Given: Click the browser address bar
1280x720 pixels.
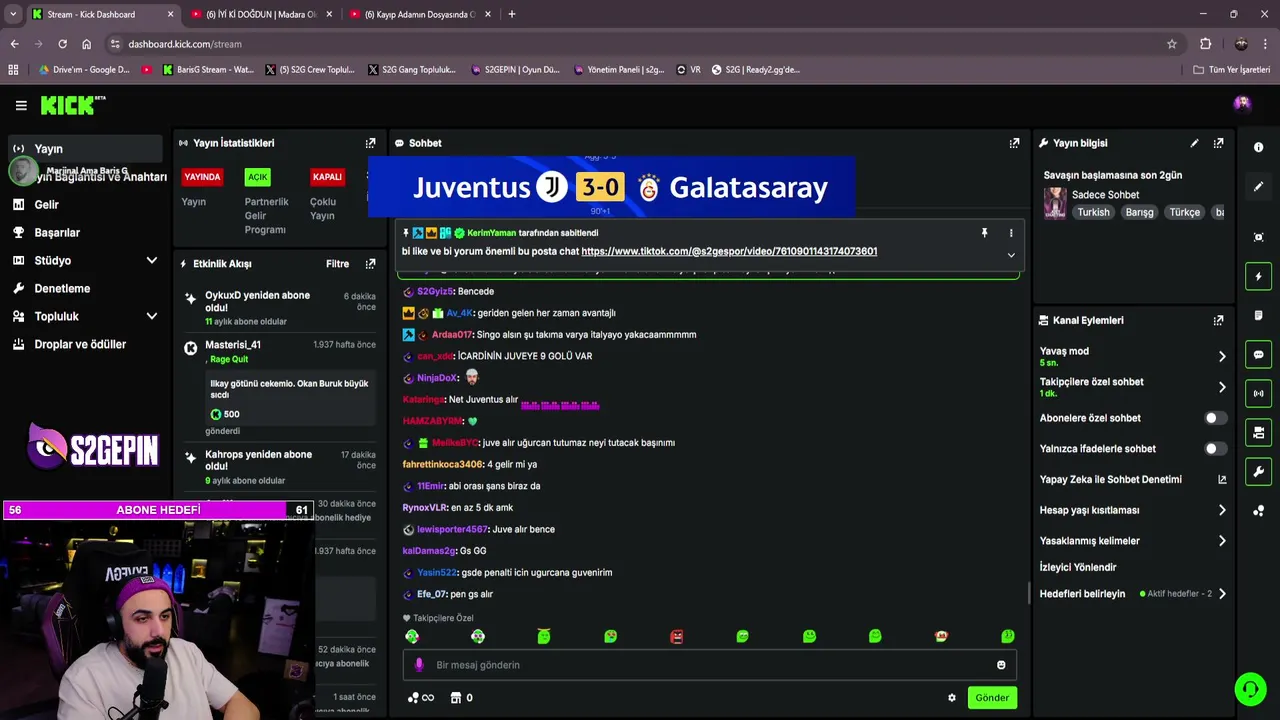Looking at the screenshot, I should 640,44.
